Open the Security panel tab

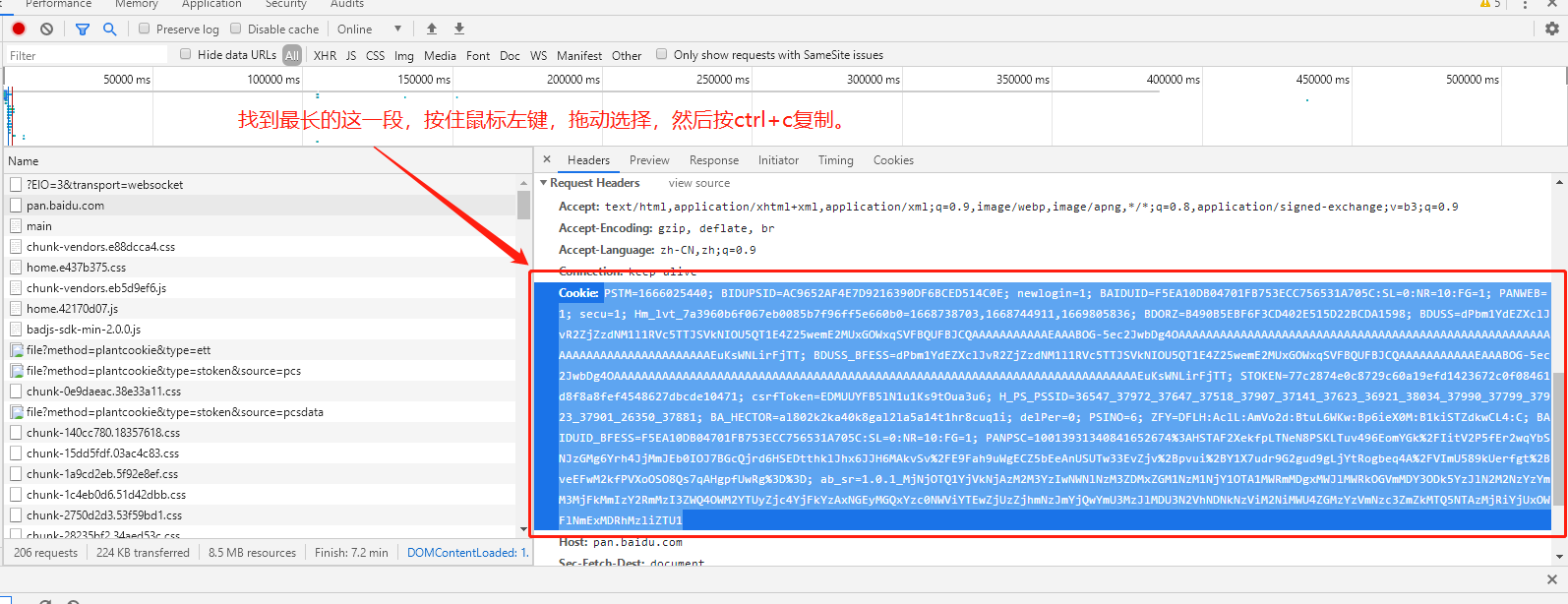[x=286, y=4]
